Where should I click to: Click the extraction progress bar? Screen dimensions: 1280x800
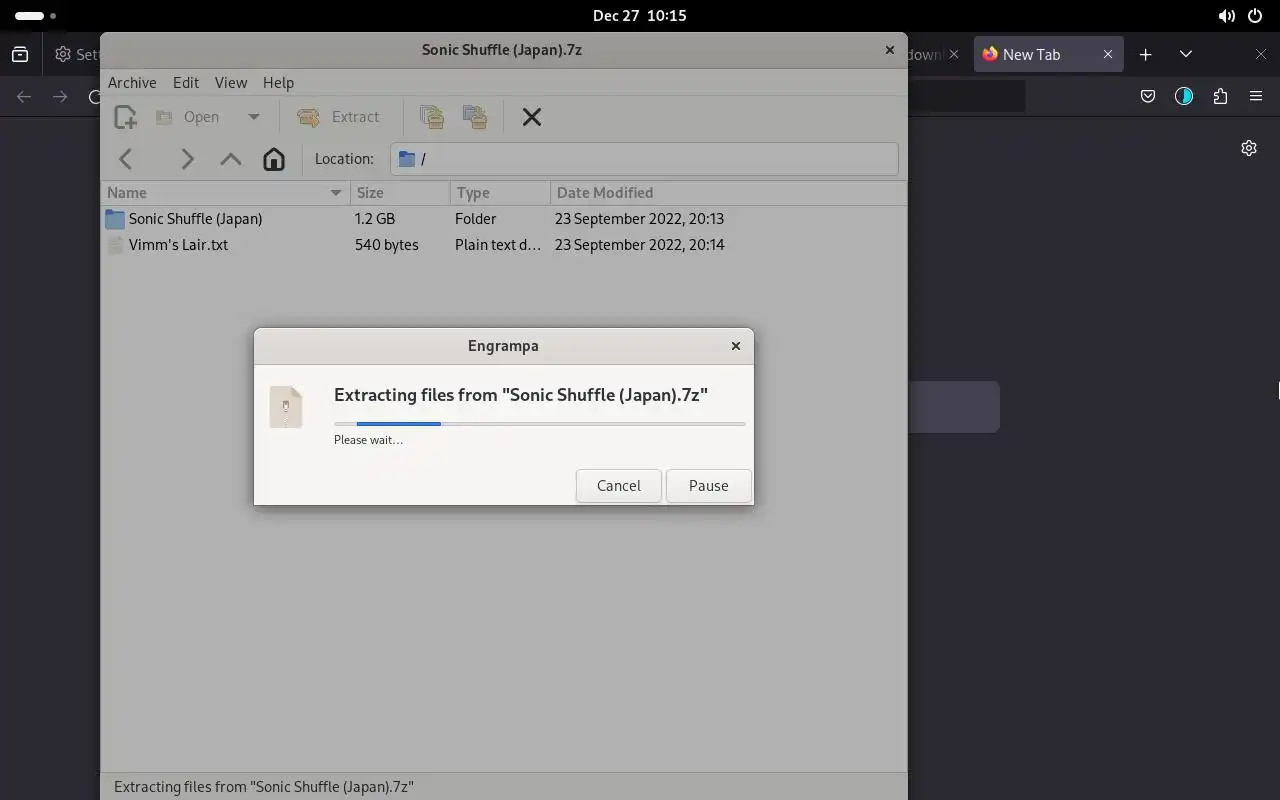540,424
